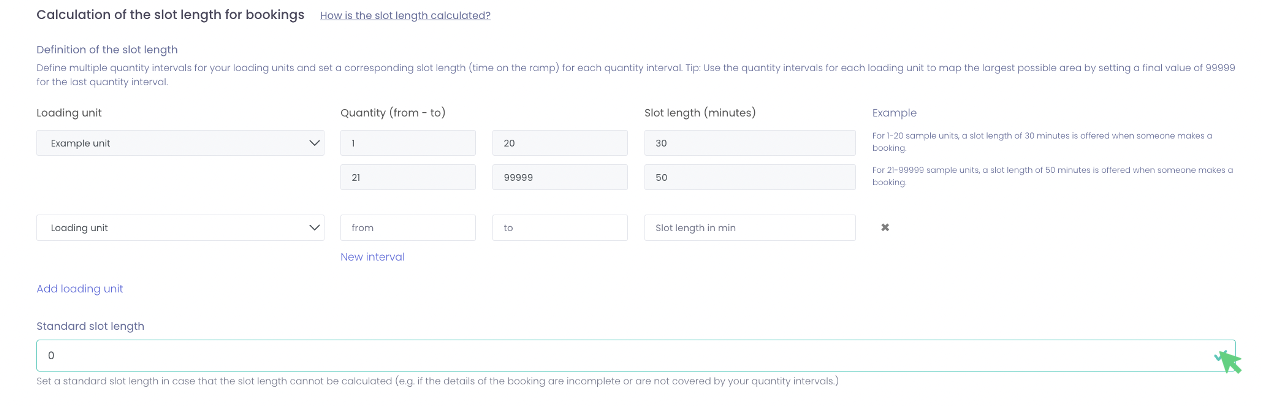The height and width of the screenshot is (406, 1262).
Task: Click the green checkmark in Standard slot length field
Action: tap(1220, 356)
